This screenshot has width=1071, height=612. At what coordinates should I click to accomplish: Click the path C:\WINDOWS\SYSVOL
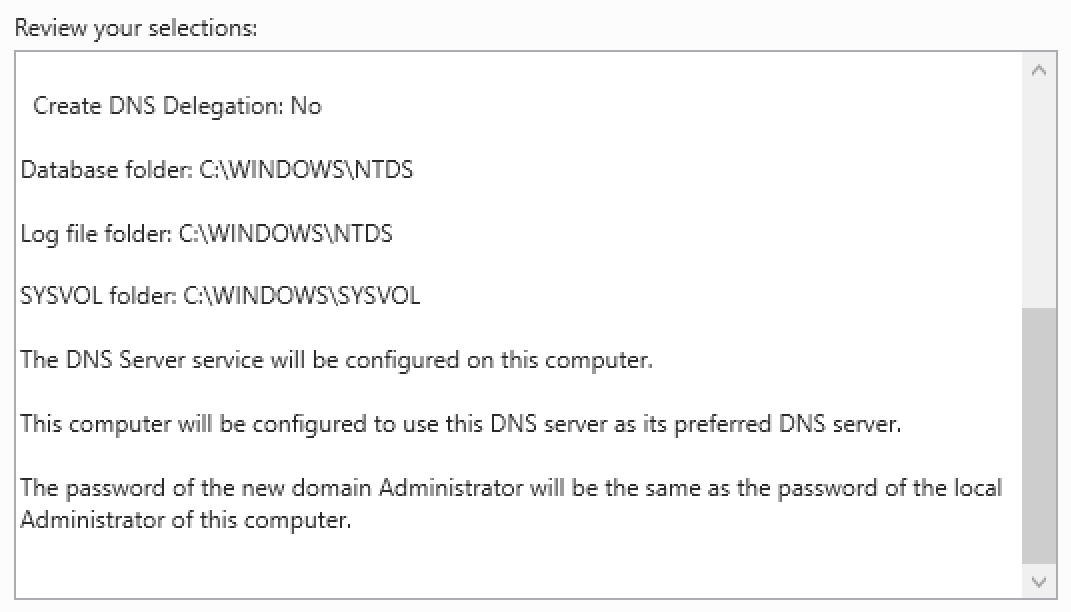pyautogui.click(x=302, y=297)
